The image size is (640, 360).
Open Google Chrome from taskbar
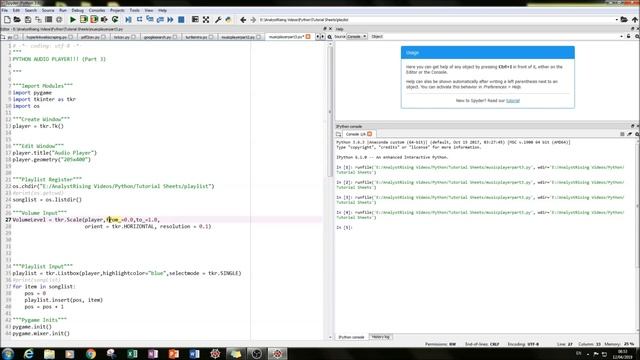[x=91, y=353]
